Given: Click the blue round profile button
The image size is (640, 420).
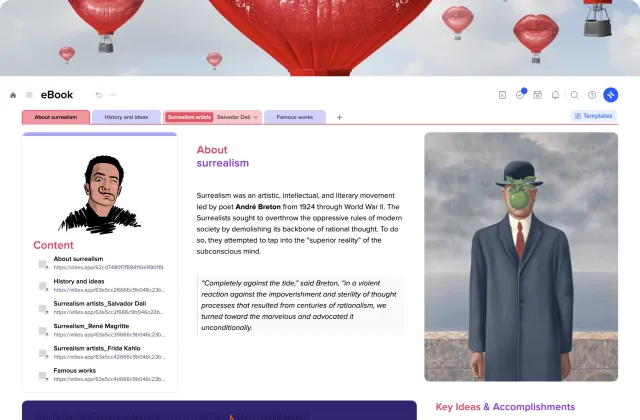Looking at the screenshot, I should [x=611, y=95].
